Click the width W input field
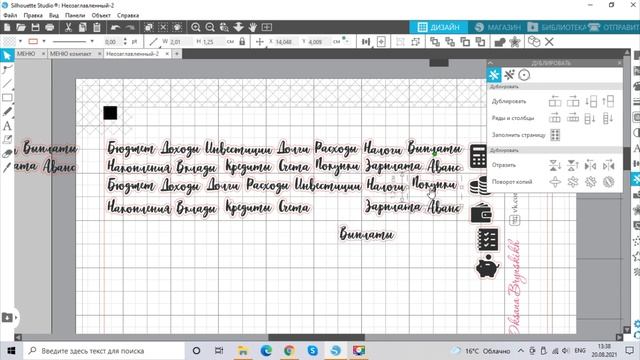The height and width of the screenshot is (360, 640). 180,42
